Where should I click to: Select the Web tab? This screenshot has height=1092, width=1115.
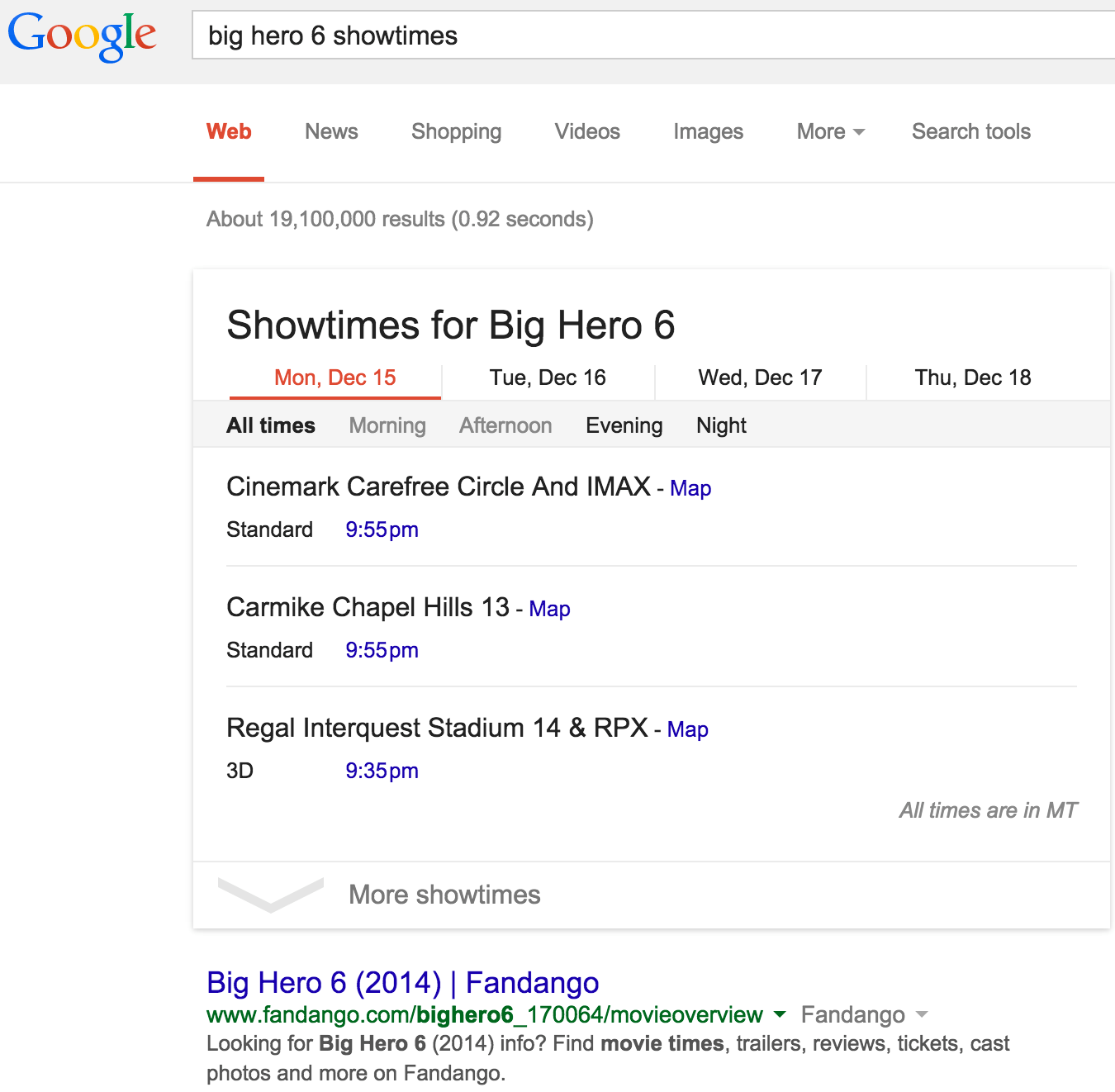point(229,131)
